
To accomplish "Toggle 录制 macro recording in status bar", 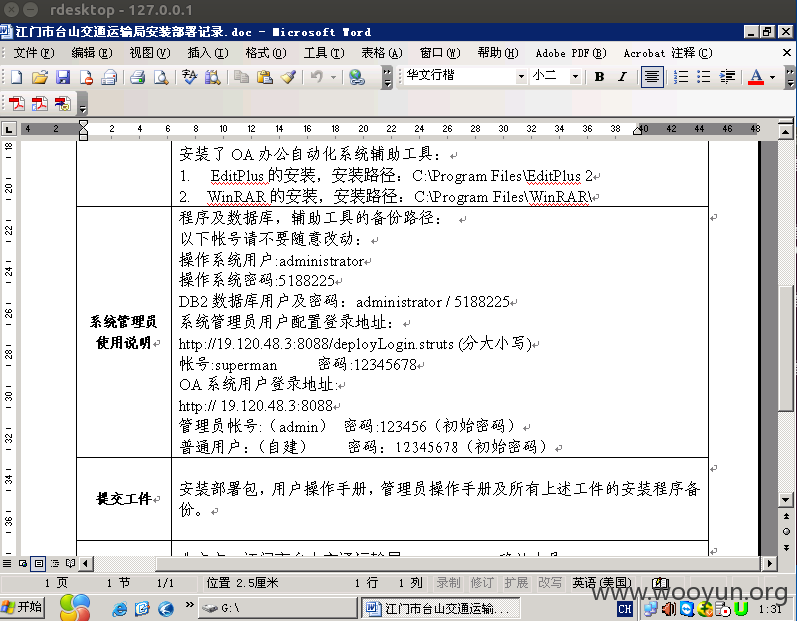I will (x=448, y=583).
